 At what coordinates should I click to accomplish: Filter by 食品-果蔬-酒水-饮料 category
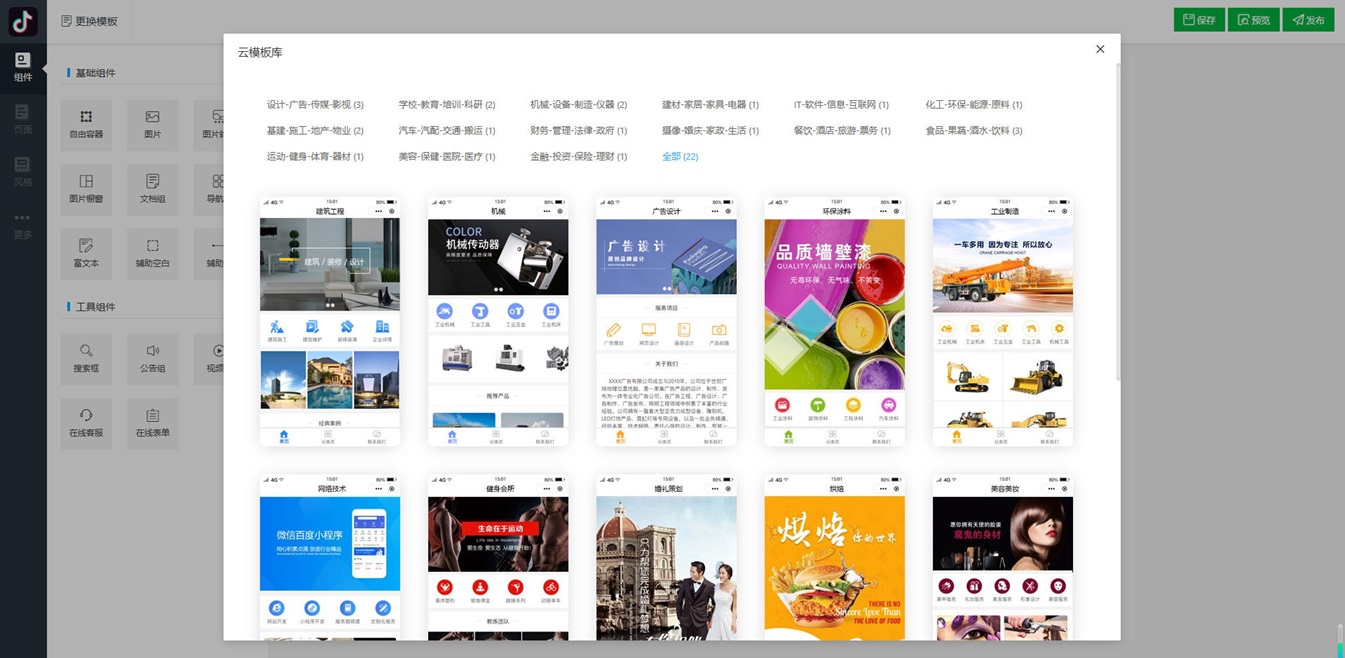point(974,130)
